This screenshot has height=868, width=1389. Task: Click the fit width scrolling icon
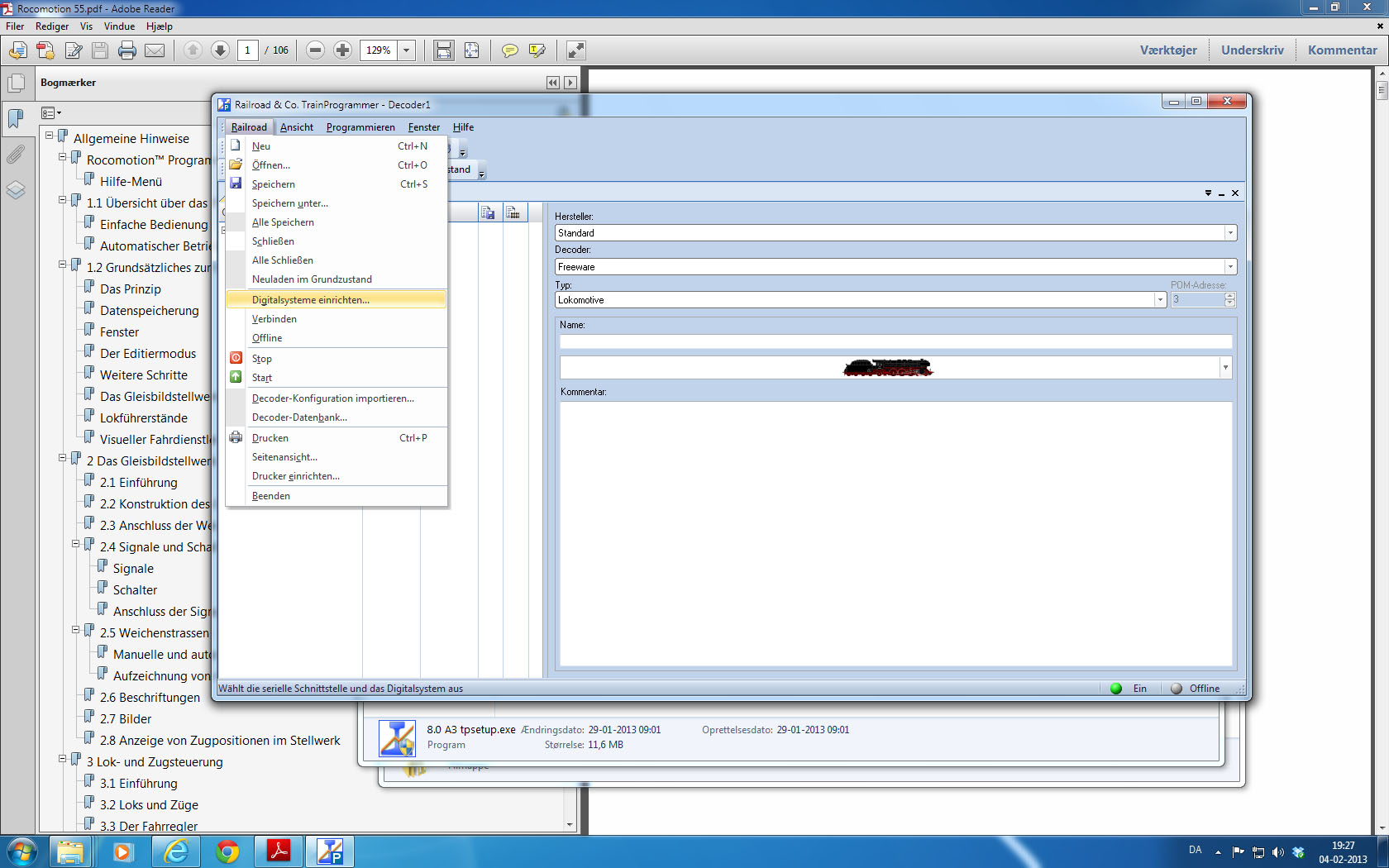[x=444, y=50]
